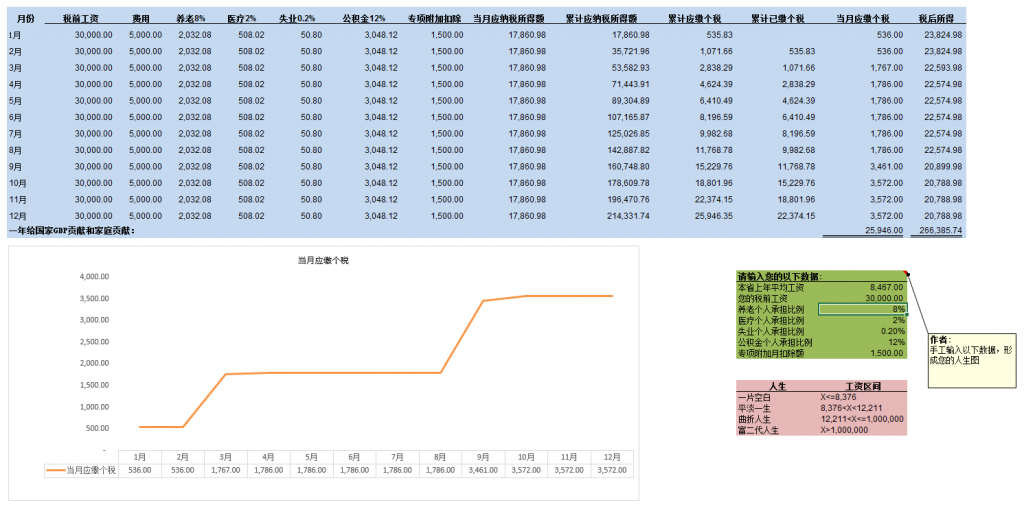Click the 9月 row label in table

(15, 166)
